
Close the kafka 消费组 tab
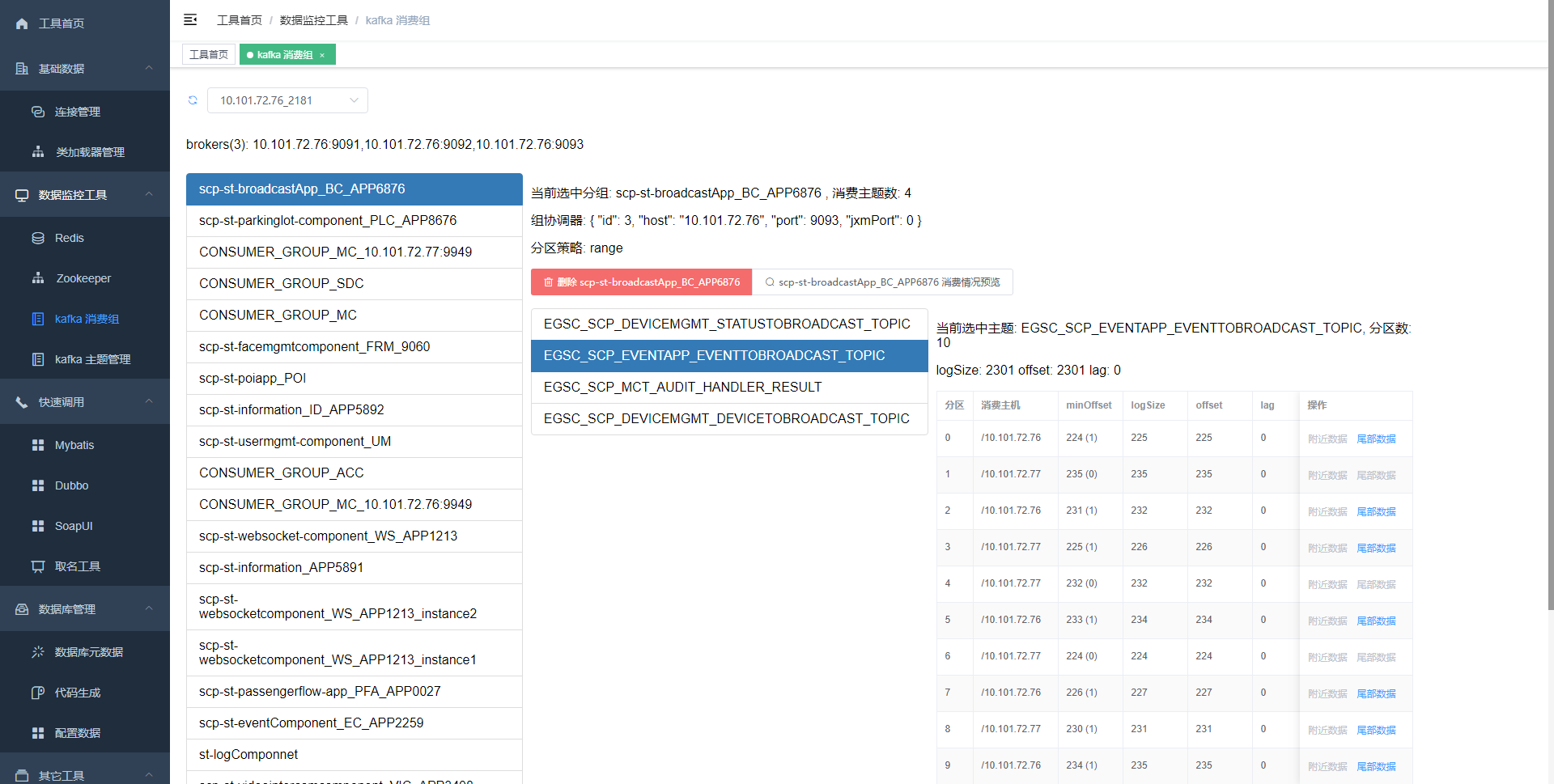tap(322, 55)
